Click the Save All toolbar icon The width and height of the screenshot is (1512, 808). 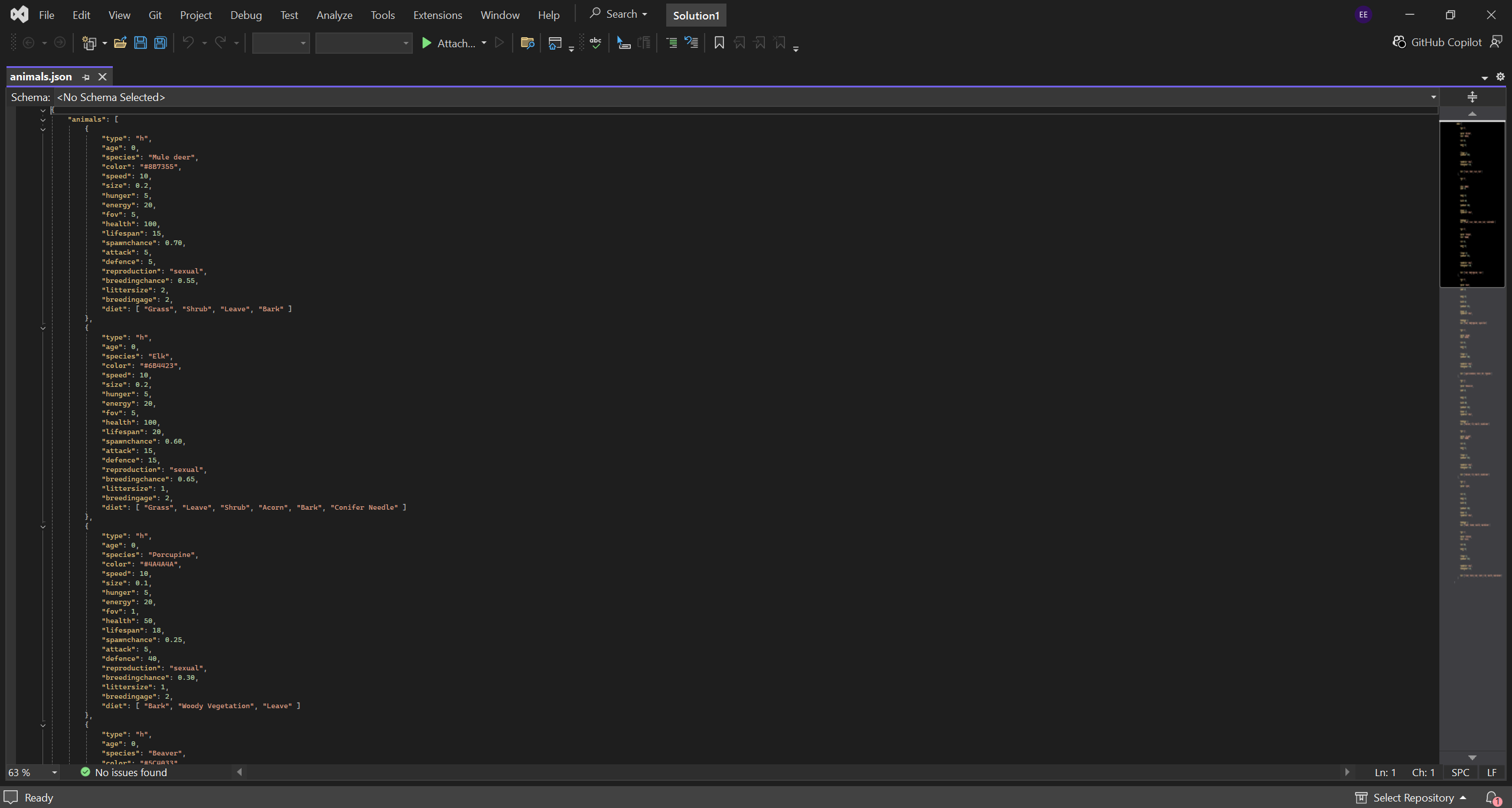160,43
